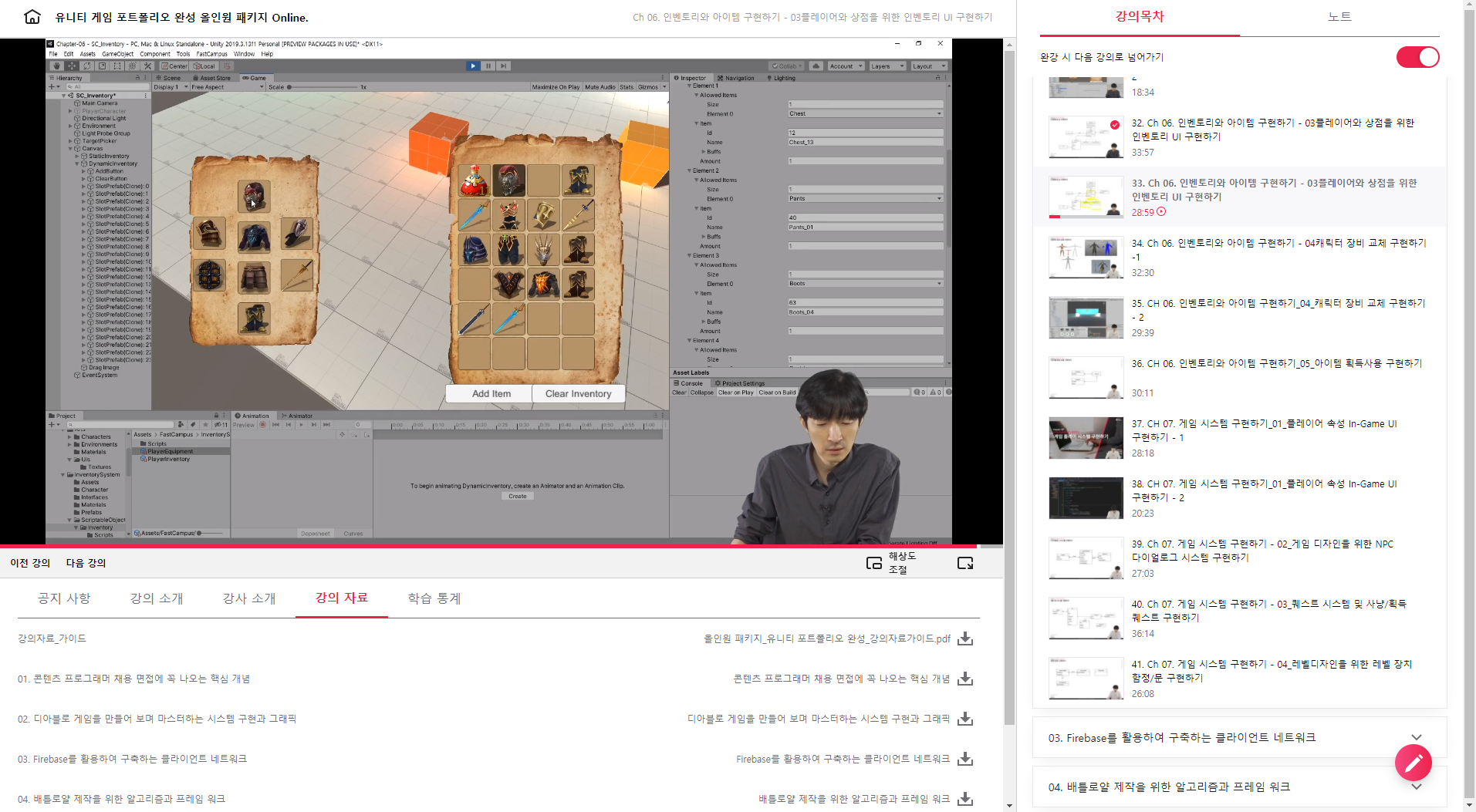
Task: Go to 이전 강의
Action: click(x=30, y=563)
